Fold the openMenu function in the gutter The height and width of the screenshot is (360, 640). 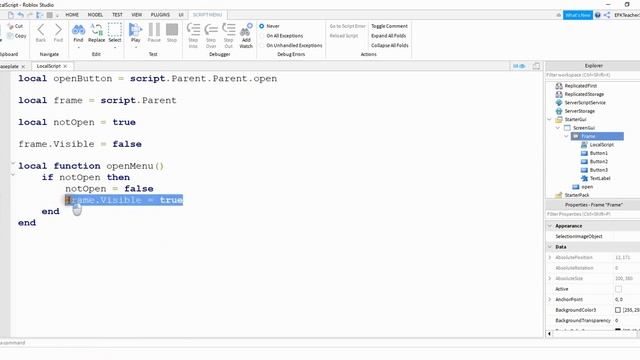click(x=13, y=164)
